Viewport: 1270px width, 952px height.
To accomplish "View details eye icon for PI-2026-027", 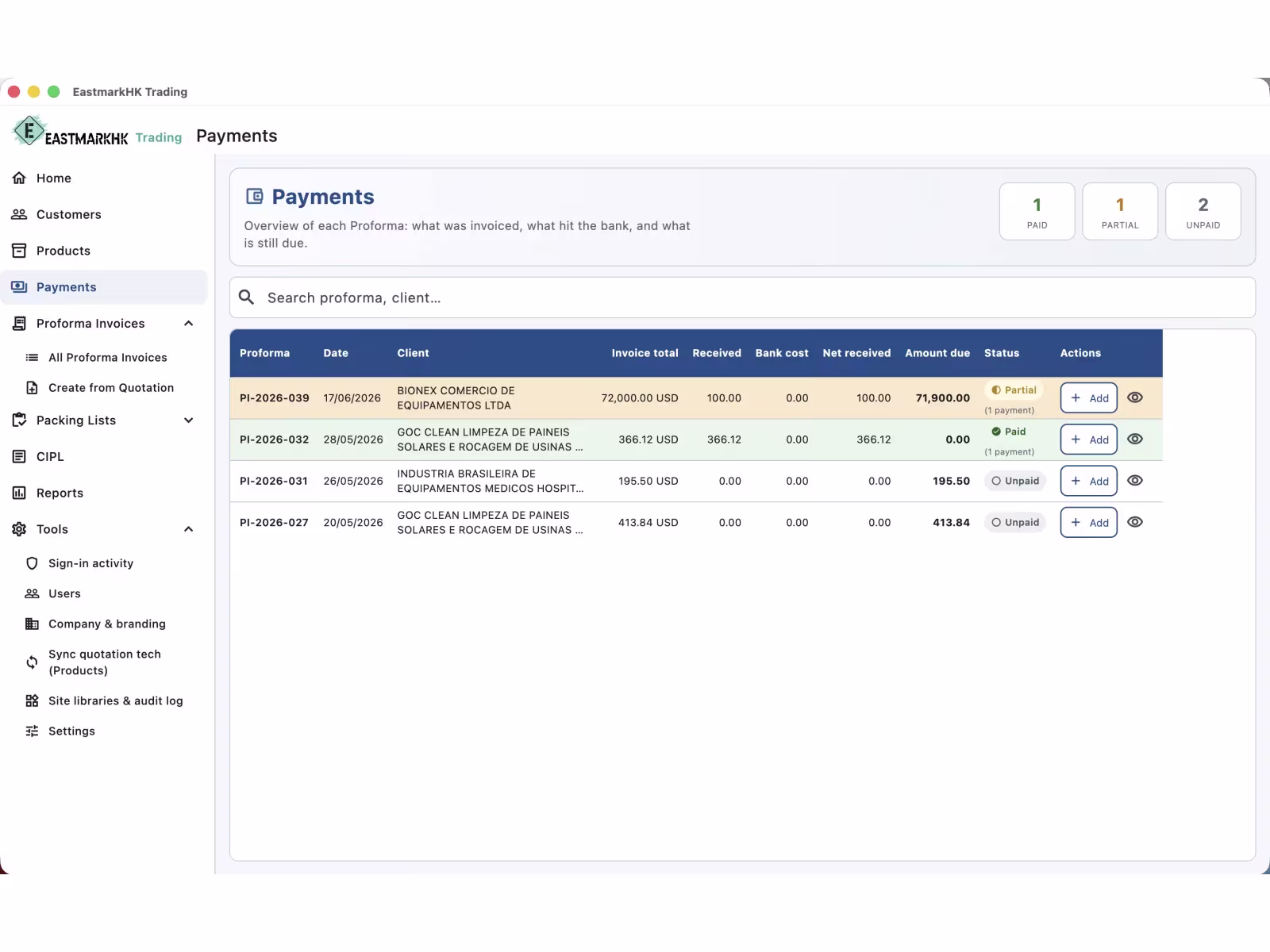I will tap(1135, 522).
